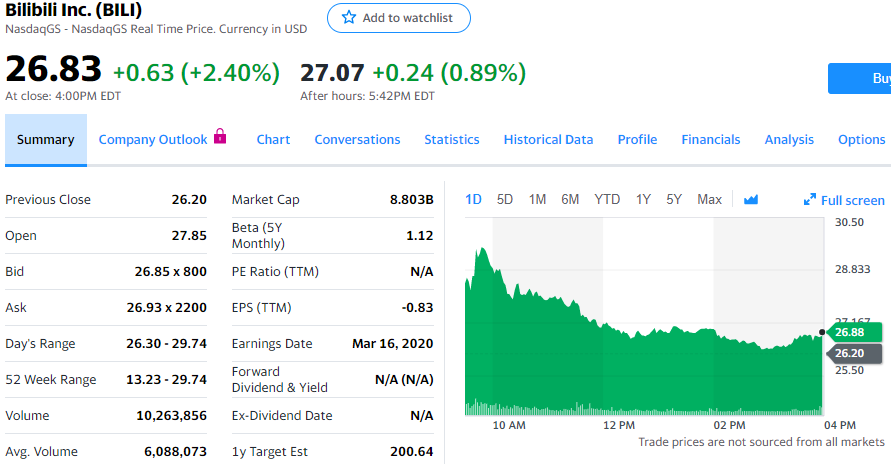The height and width of the screenshot is (464, 891).
Task: Open the Company Outlook tab
Action: click(x=153, y=140)
